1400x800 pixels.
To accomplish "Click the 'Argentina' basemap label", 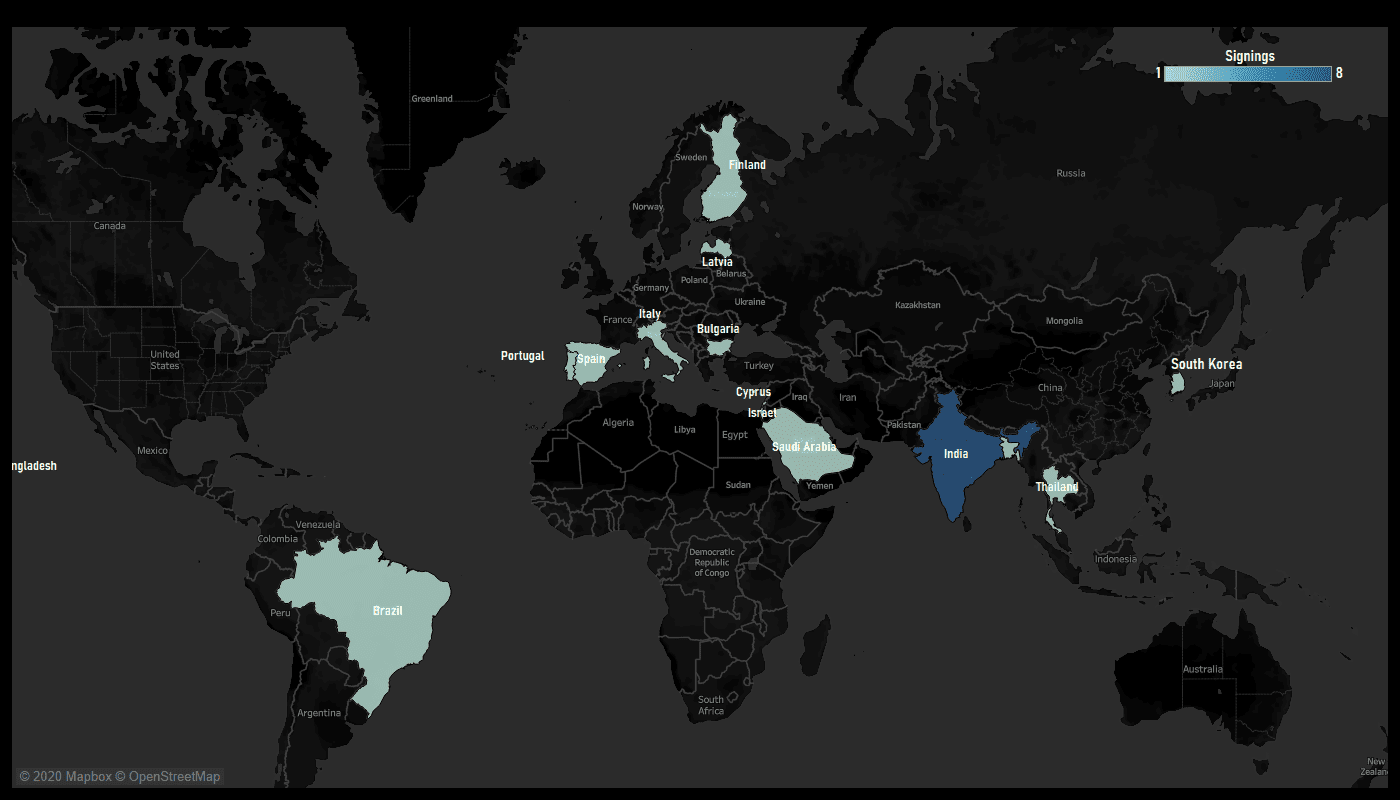I will click(319, 712).
